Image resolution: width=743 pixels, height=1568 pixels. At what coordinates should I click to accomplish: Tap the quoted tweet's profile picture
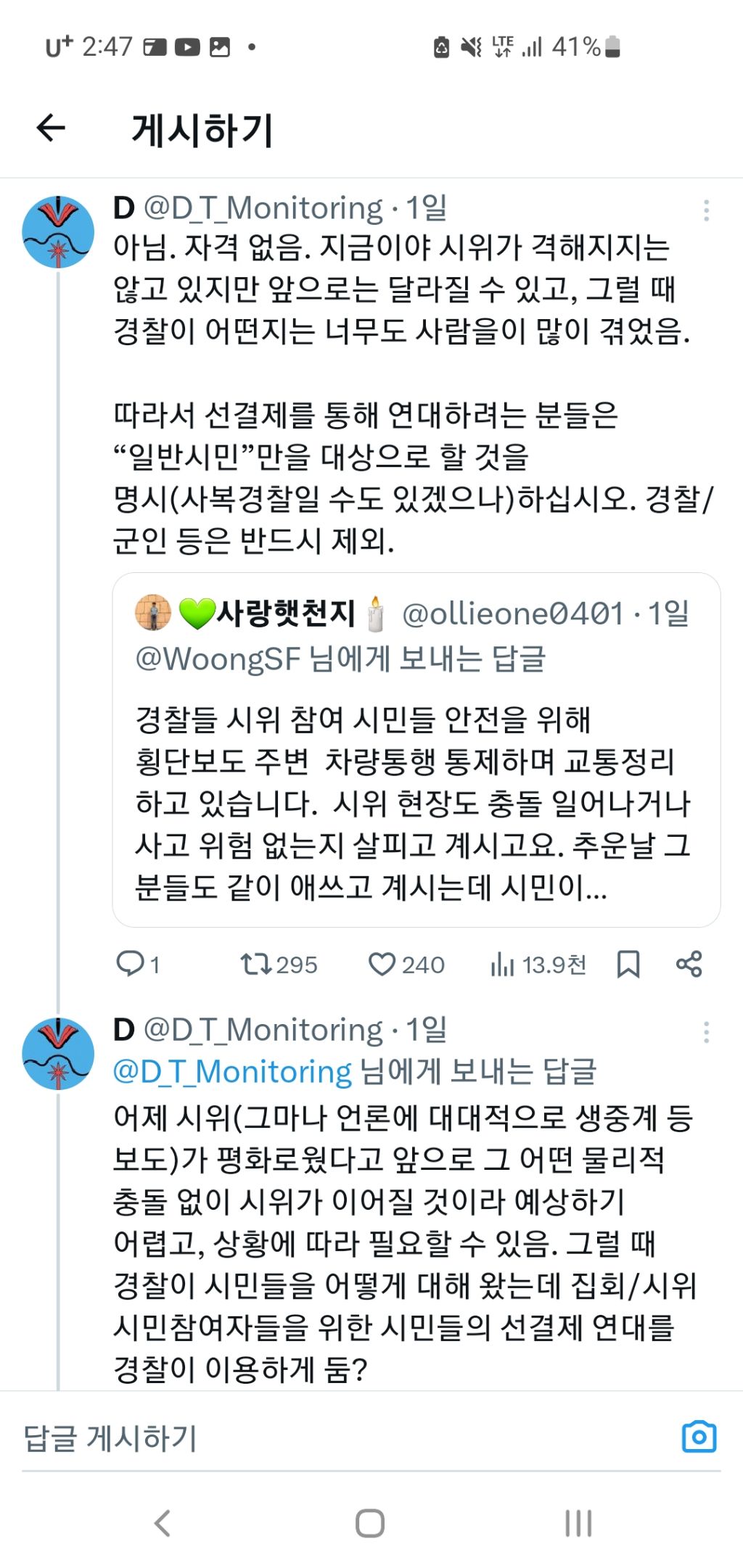[x=153, y=614]
